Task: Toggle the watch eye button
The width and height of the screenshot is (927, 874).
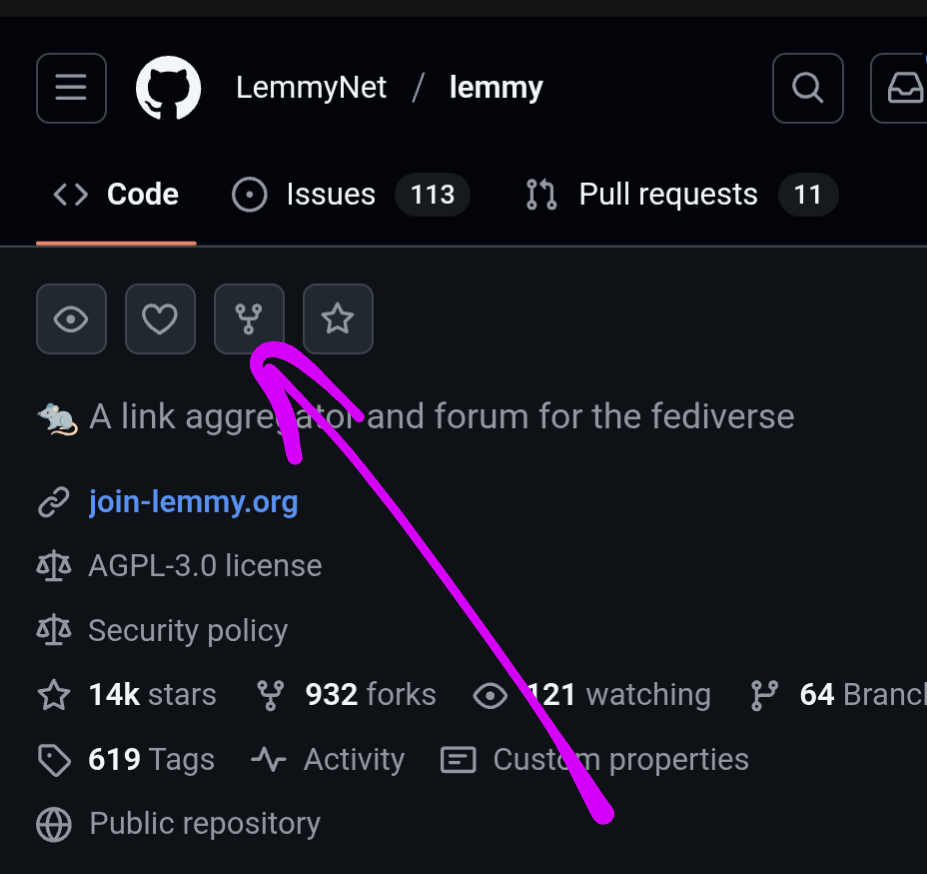Action: pos(72,319)
